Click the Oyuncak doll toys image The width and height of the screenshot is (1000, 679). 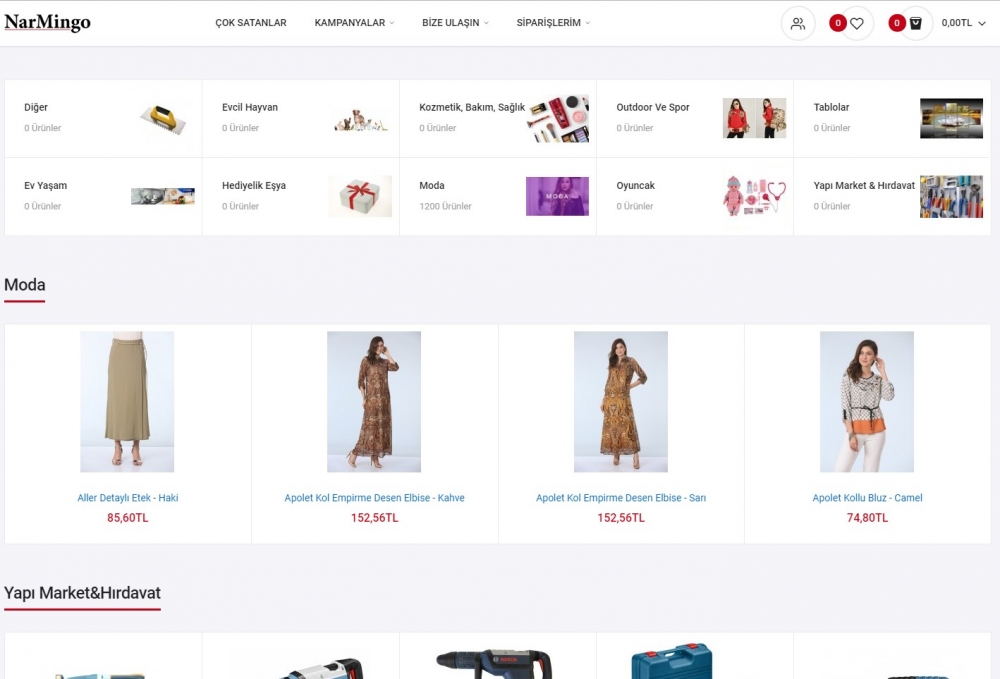pos(754,196)
